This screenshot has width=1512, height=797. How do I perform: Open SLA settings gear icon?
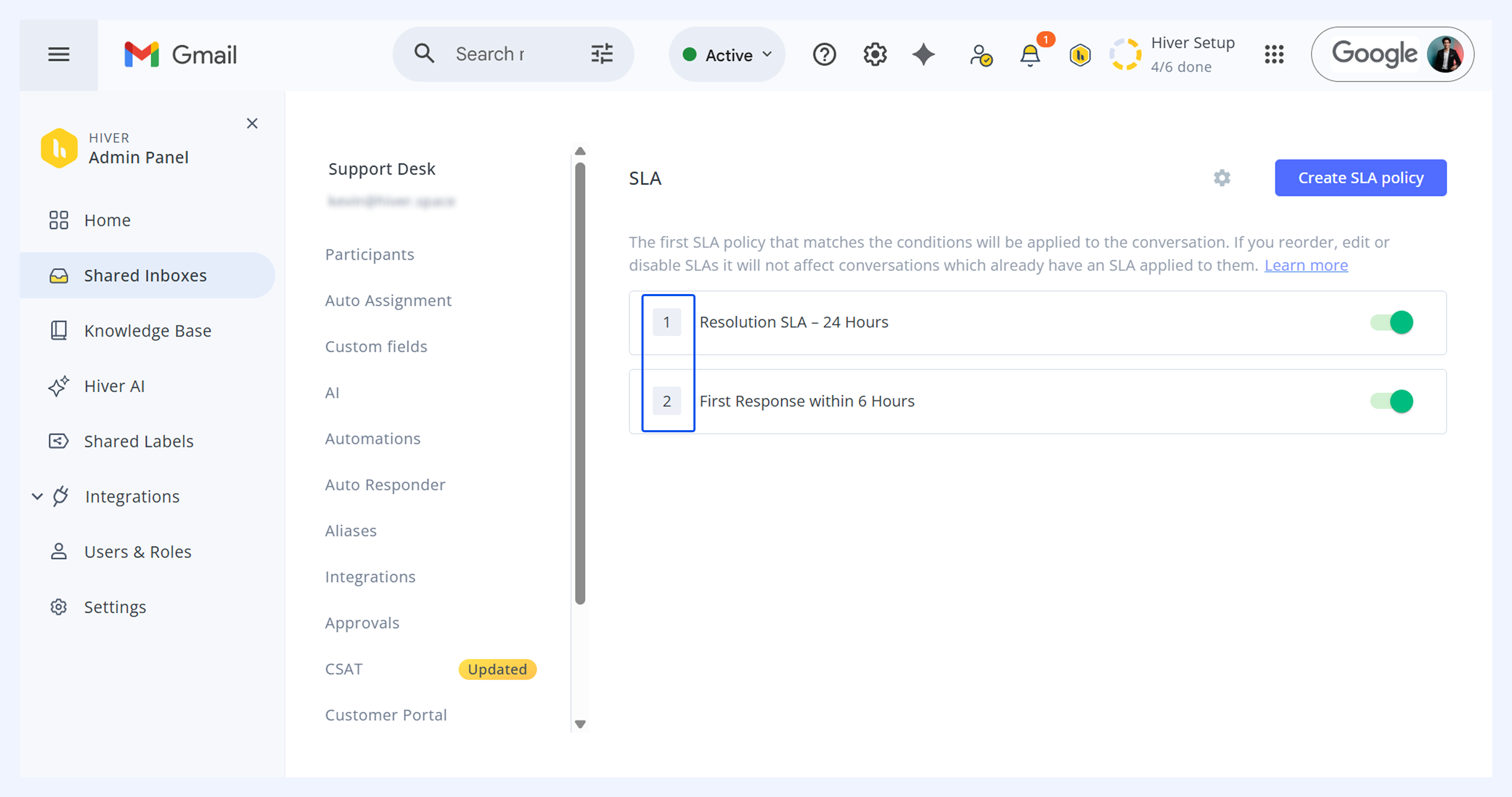(1222, 178)
